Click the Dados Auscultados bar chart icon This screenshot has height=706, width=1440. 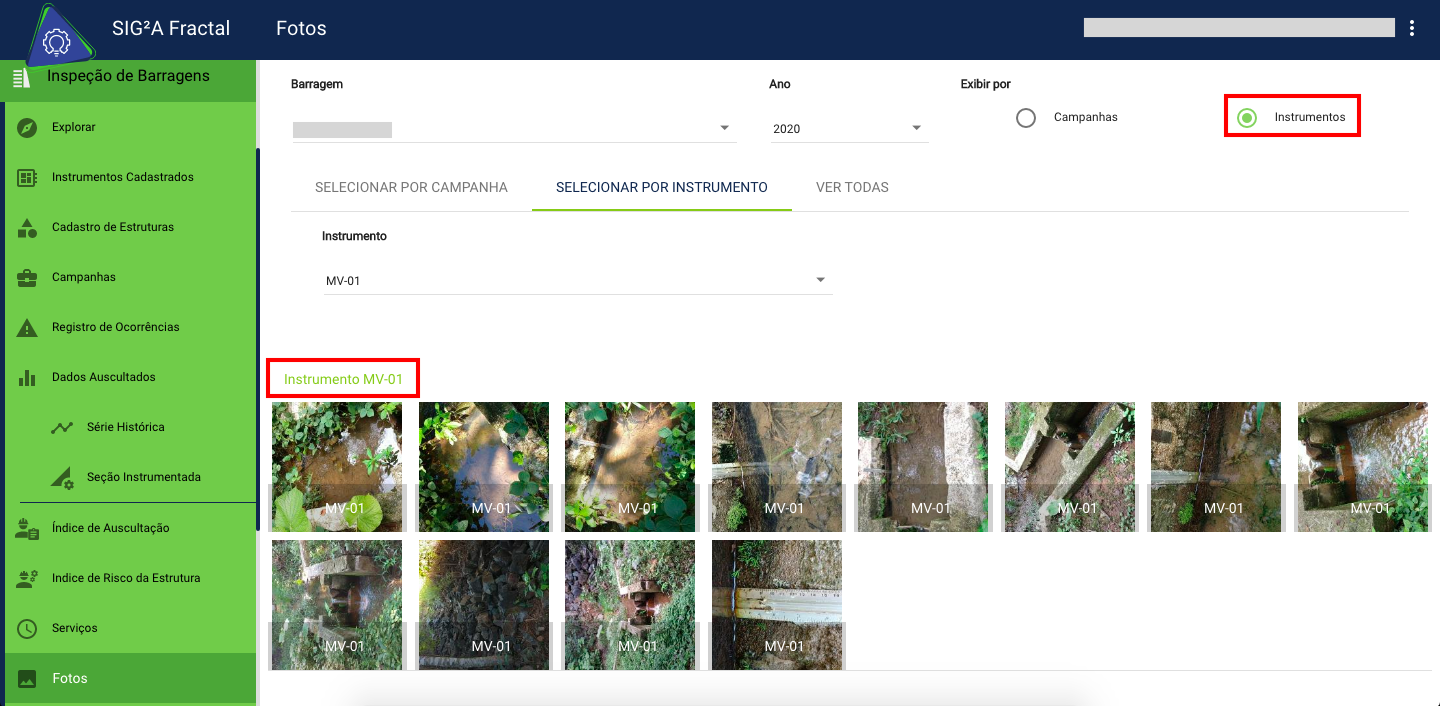[27, 377]
